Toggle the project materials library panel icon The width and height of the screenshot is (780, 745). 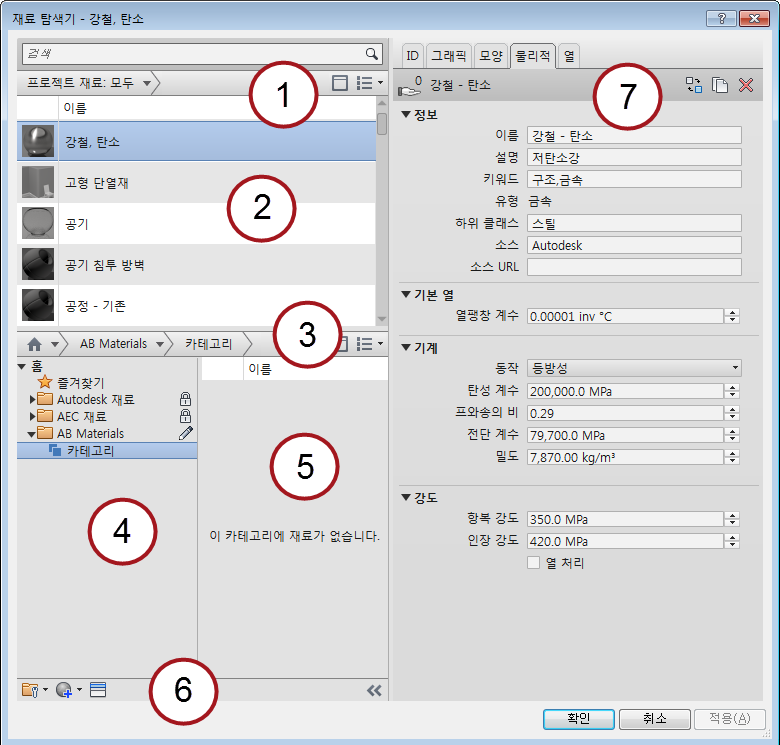(340, 83)
